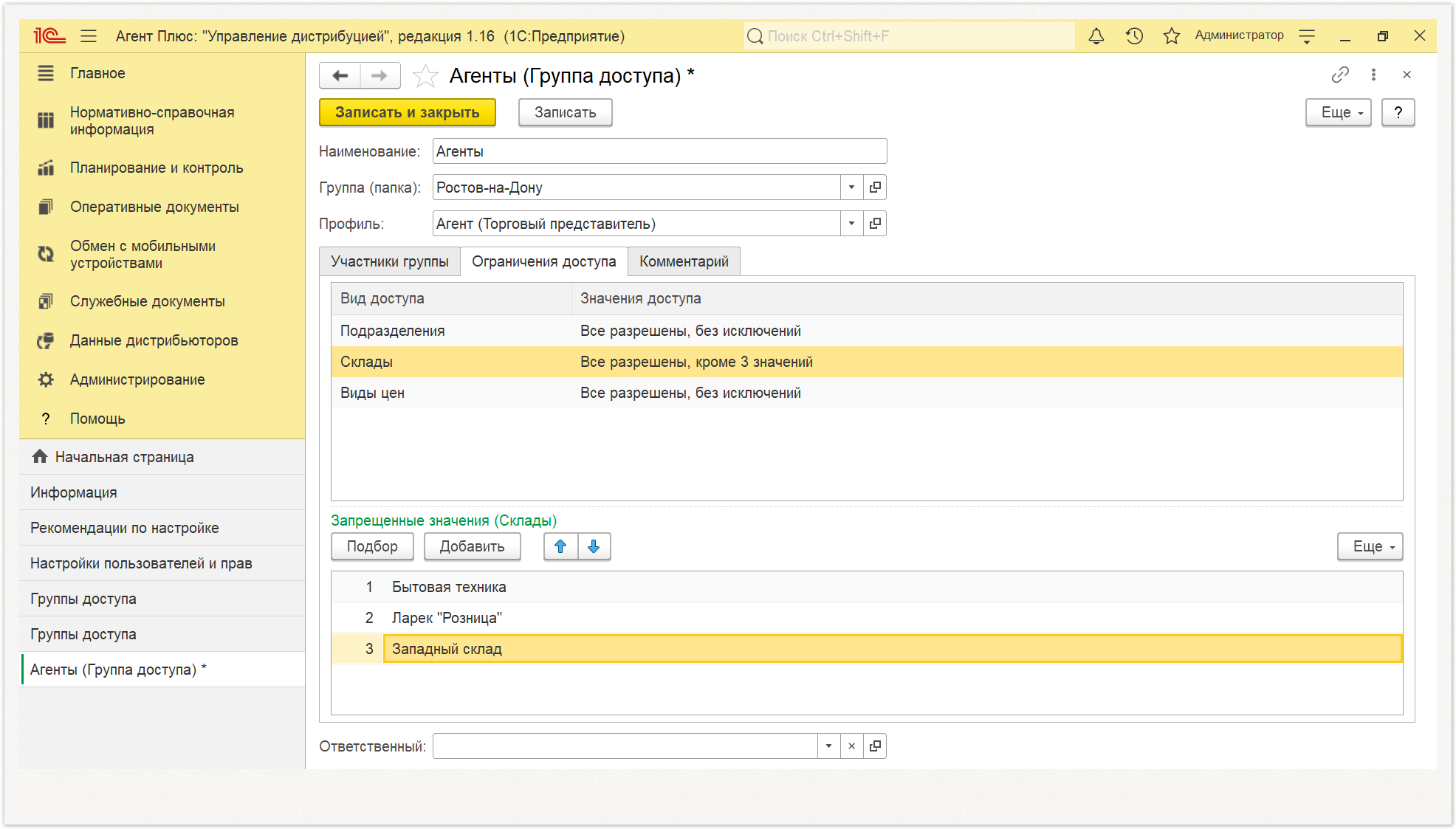Open Настройки пользователей и прав item
1456x829 pixels.
click(162, 563)
